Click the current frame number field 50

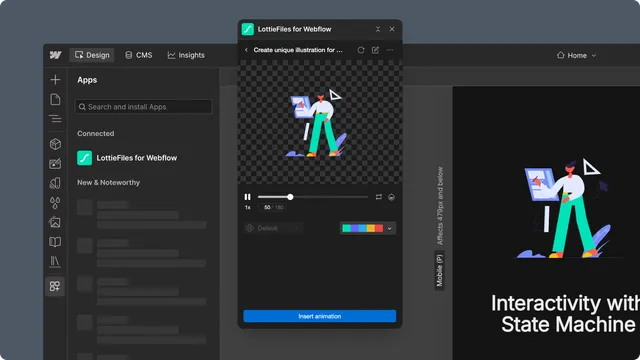267,207
